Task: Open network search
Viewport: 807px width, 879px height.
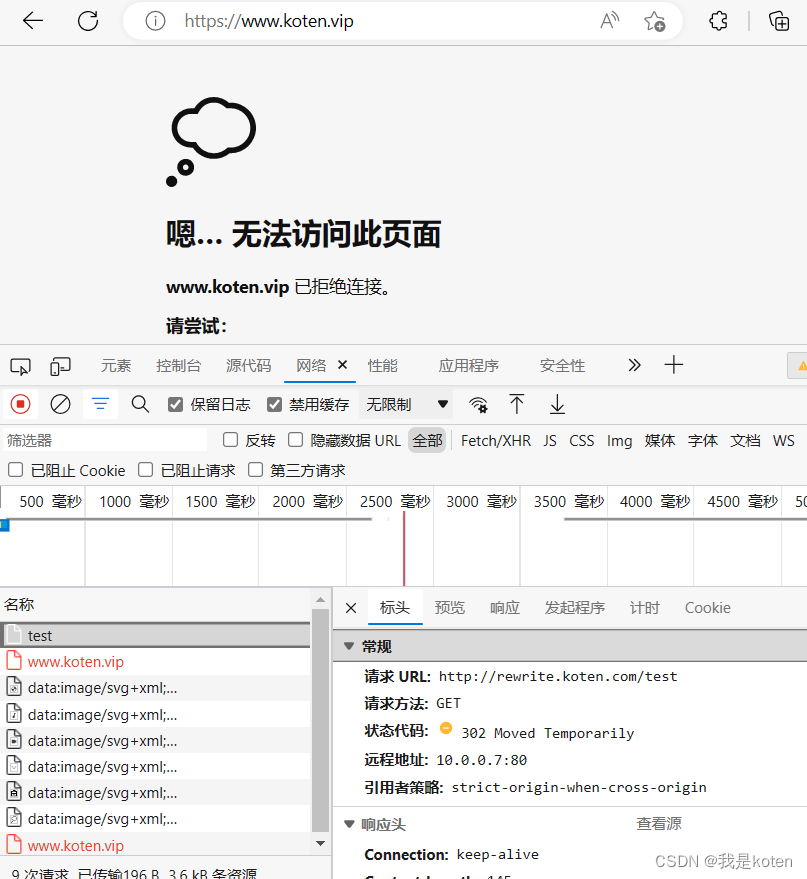Action: pyautogui.click(x=140, y=404)
